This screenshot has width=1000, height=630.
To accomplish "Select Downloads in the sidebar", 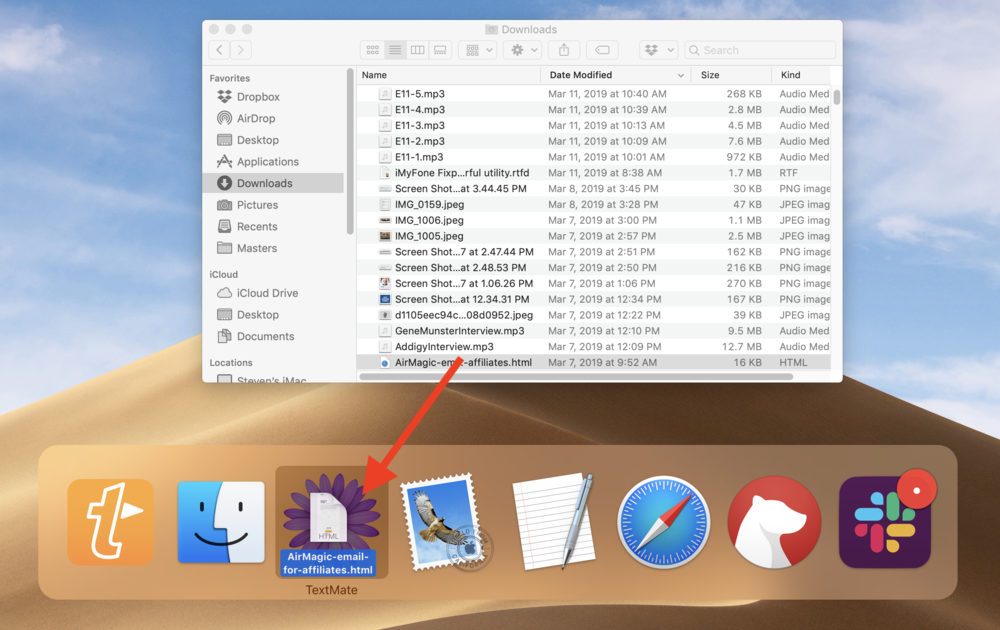I will click(x=273, y=183).
